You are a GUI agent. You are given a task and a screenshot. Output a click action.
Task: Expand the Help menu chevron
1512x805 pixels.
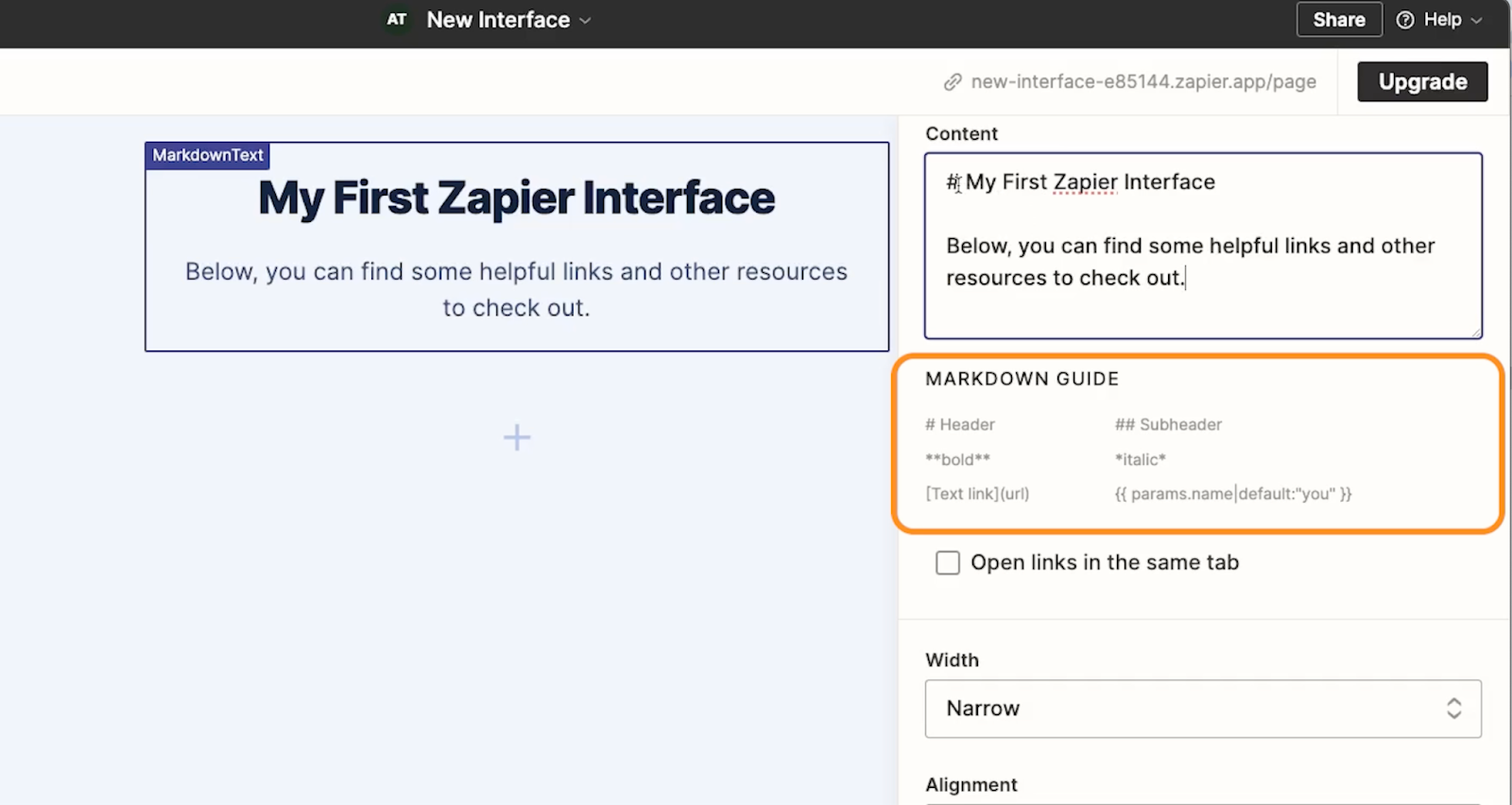click(x=1476, y=21)
